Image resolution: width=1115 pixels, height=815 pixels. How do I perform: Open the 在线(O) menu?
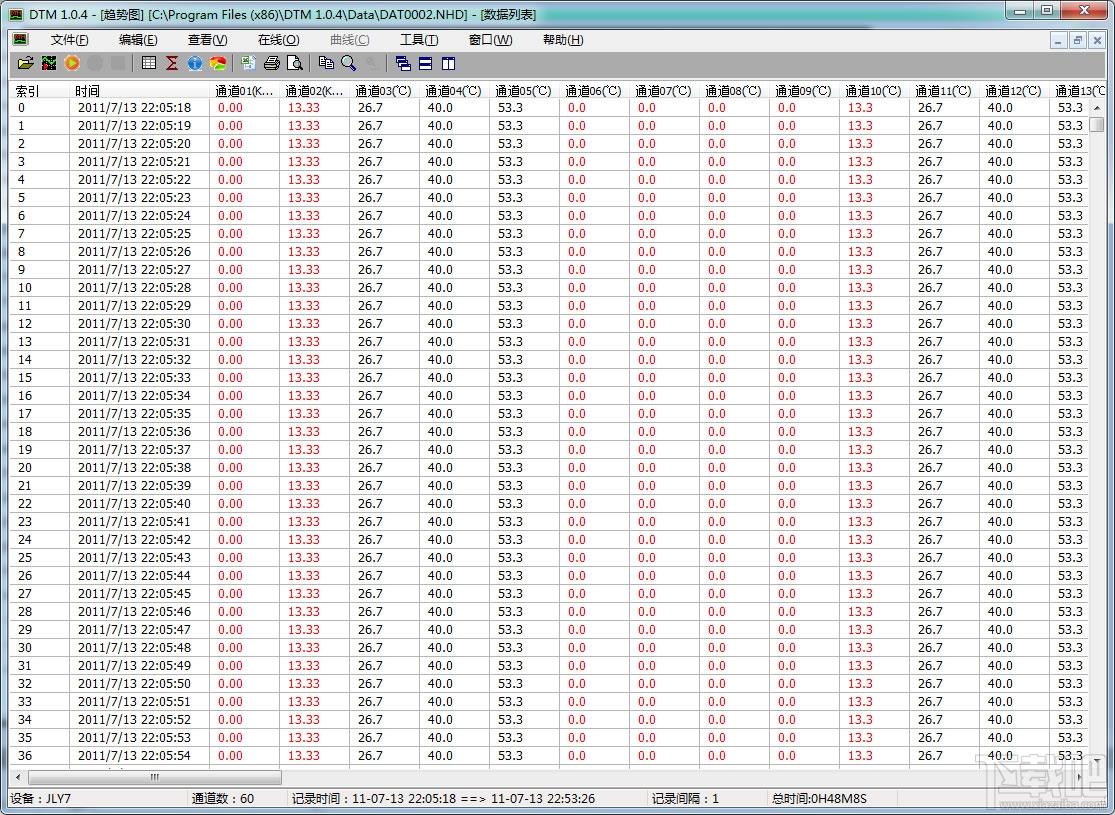(x=279, y=40)
